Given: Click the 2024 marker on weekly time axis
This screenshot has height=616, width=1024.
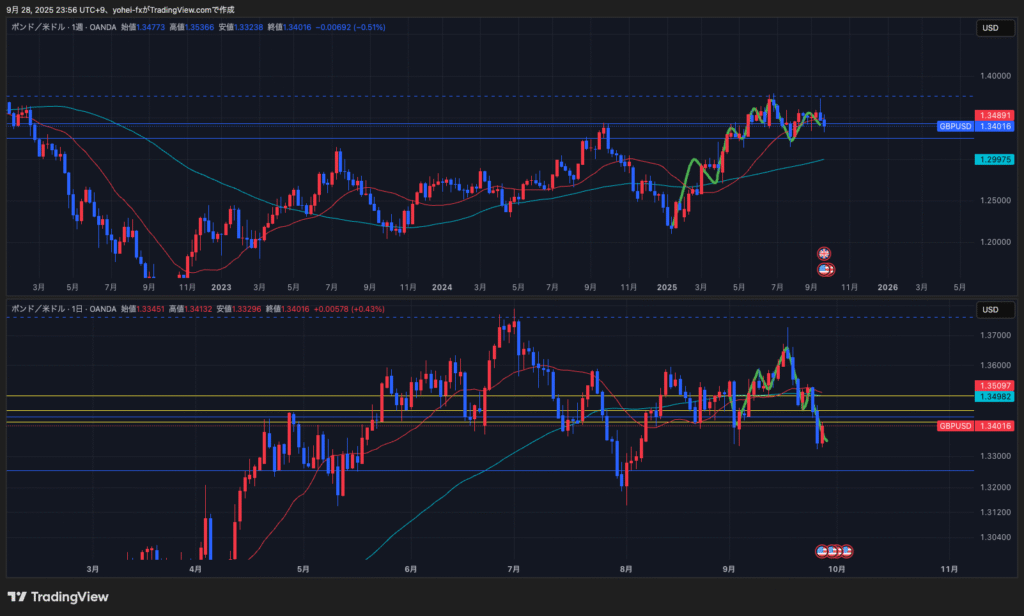Looking at the screenshot, I should click(443, 287).
